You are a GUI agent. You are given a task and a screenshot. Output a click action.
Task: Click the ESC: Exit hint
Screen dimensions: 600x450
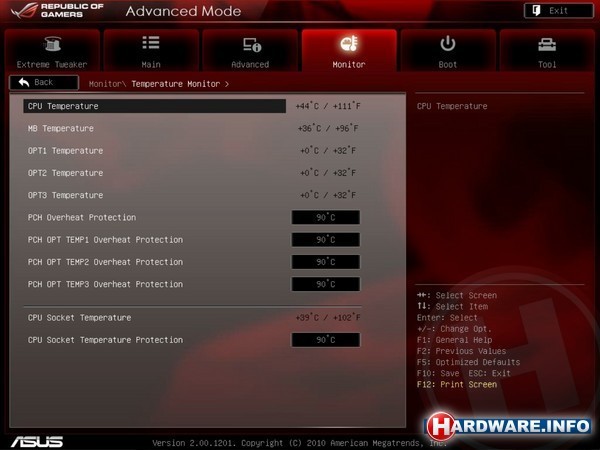click(x=490, y=373)
